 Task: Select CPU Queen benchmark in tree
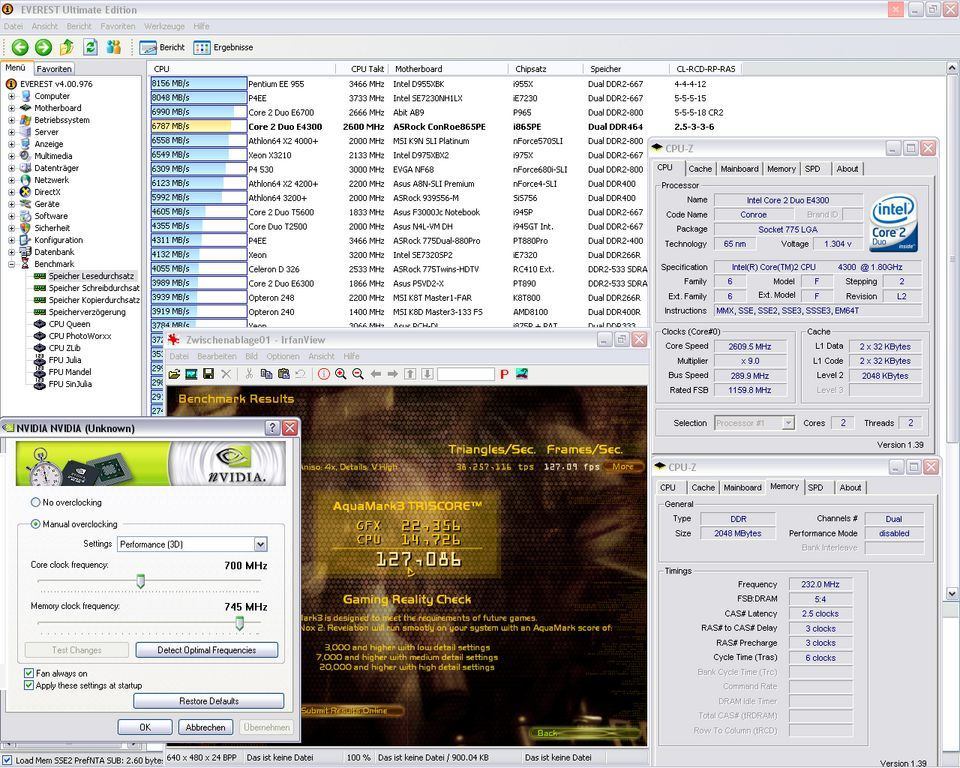69,324
